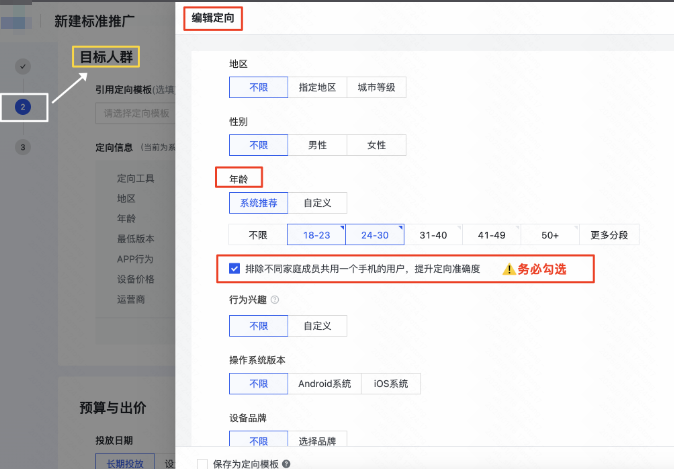674x469 pixels.
Task: Select 系统推荐 age mode
Action: (x=258, y=203)
